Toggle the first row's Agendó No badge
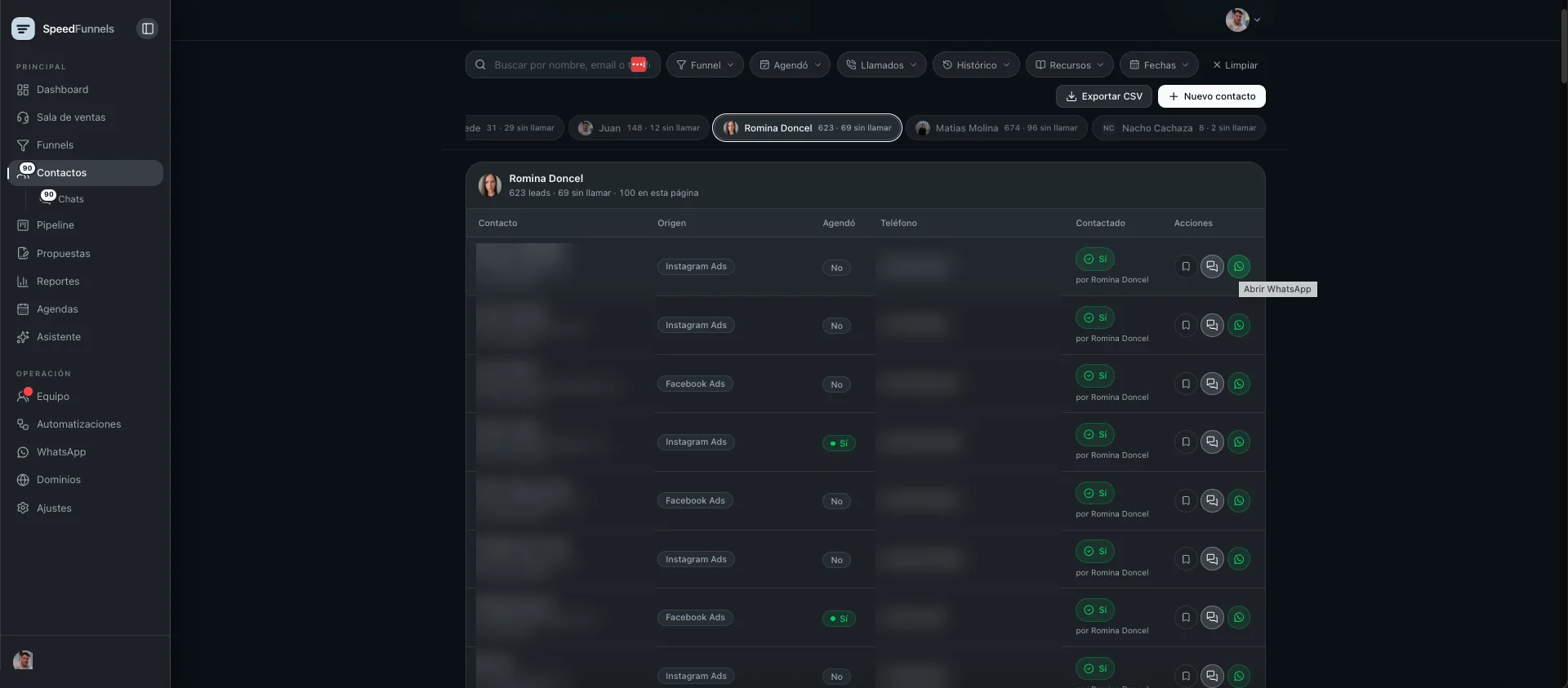This screenshot has height=688, width=1568. (x=836, y=268)
